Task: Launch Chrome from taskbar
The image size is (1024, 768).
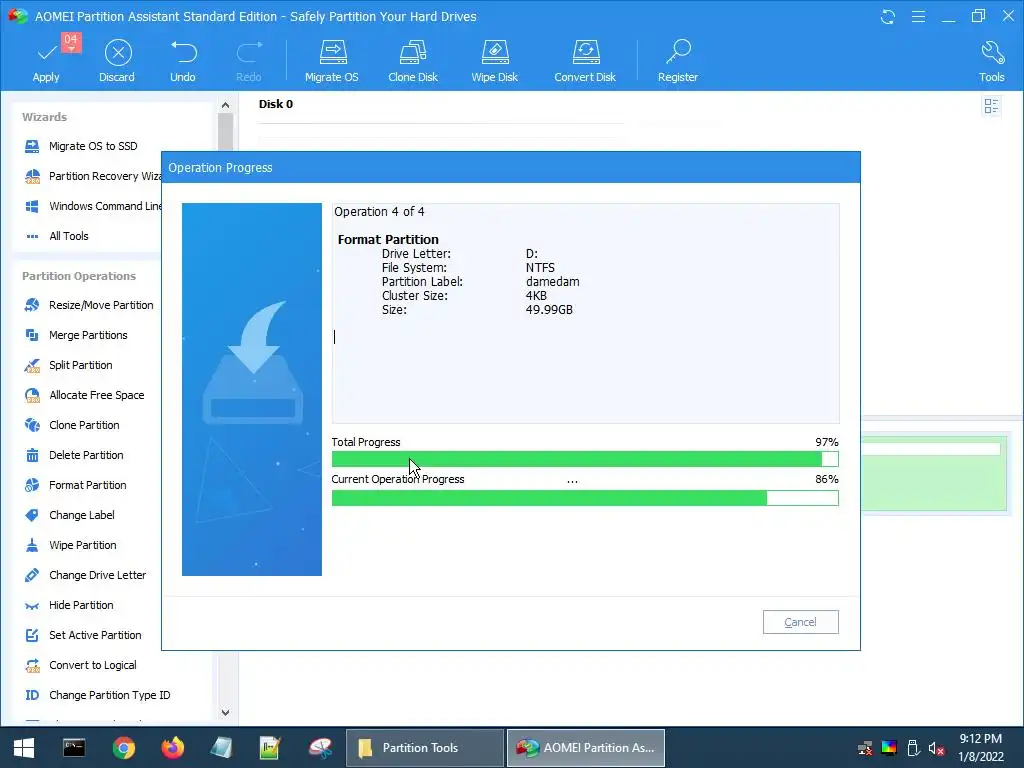Action: [123, 748]
